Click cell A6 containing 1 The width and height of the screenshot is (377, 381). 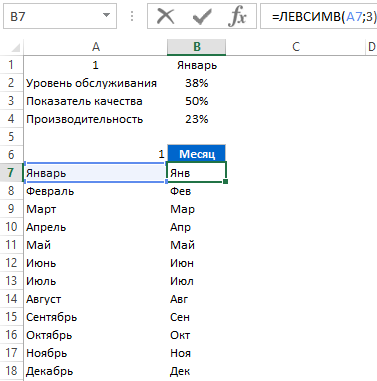[95, 154]
